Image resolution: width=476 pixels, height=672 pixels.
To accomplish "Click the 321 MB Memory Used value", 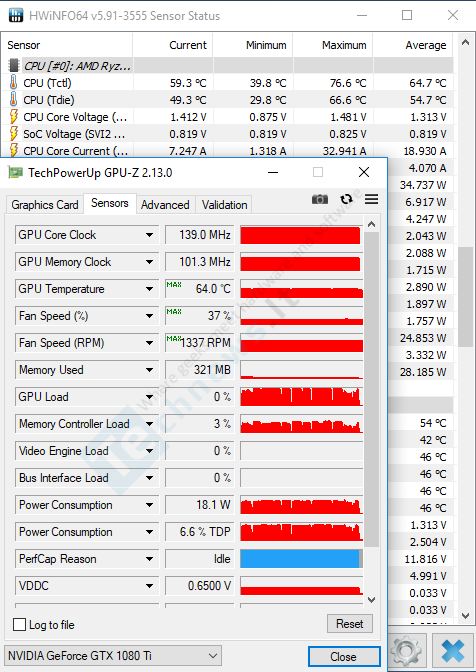I will point(200,370).
